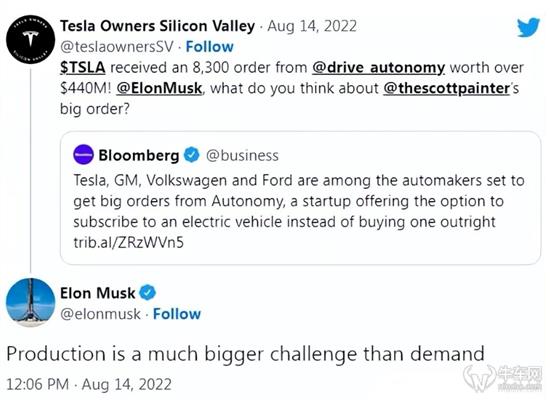Click Elon Musk's verified checkmark badge
The width and height of the screenshot is (550, 400).
tap(148, 293)
